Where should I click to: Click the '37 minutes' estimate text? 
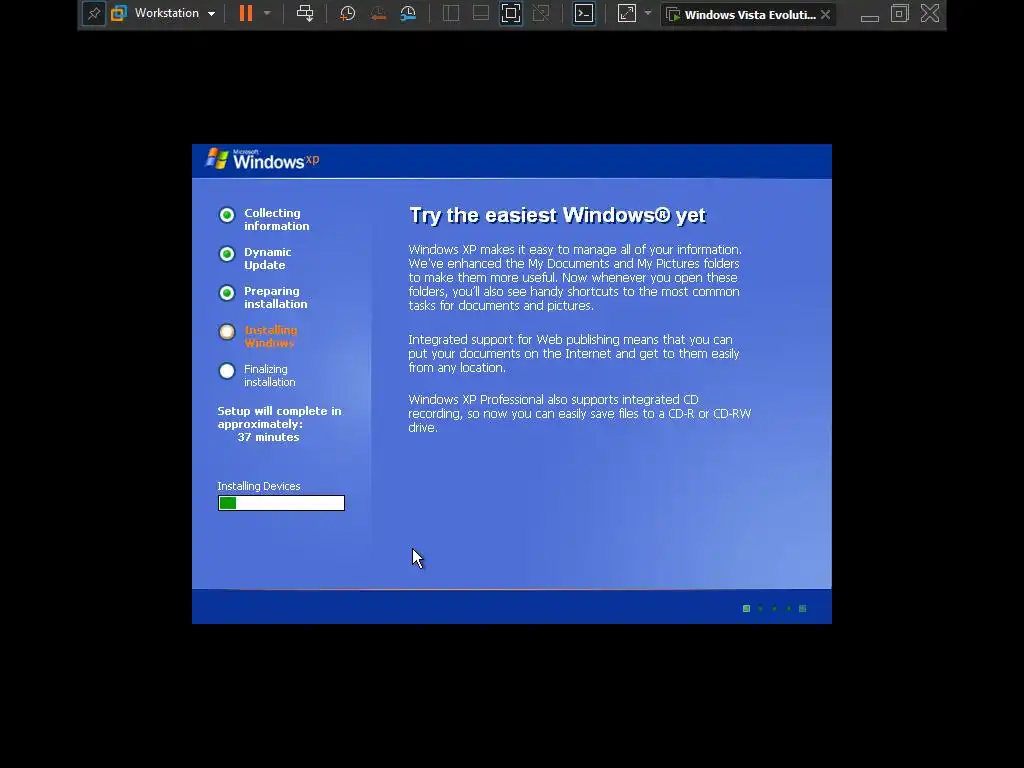click(268, 437)
